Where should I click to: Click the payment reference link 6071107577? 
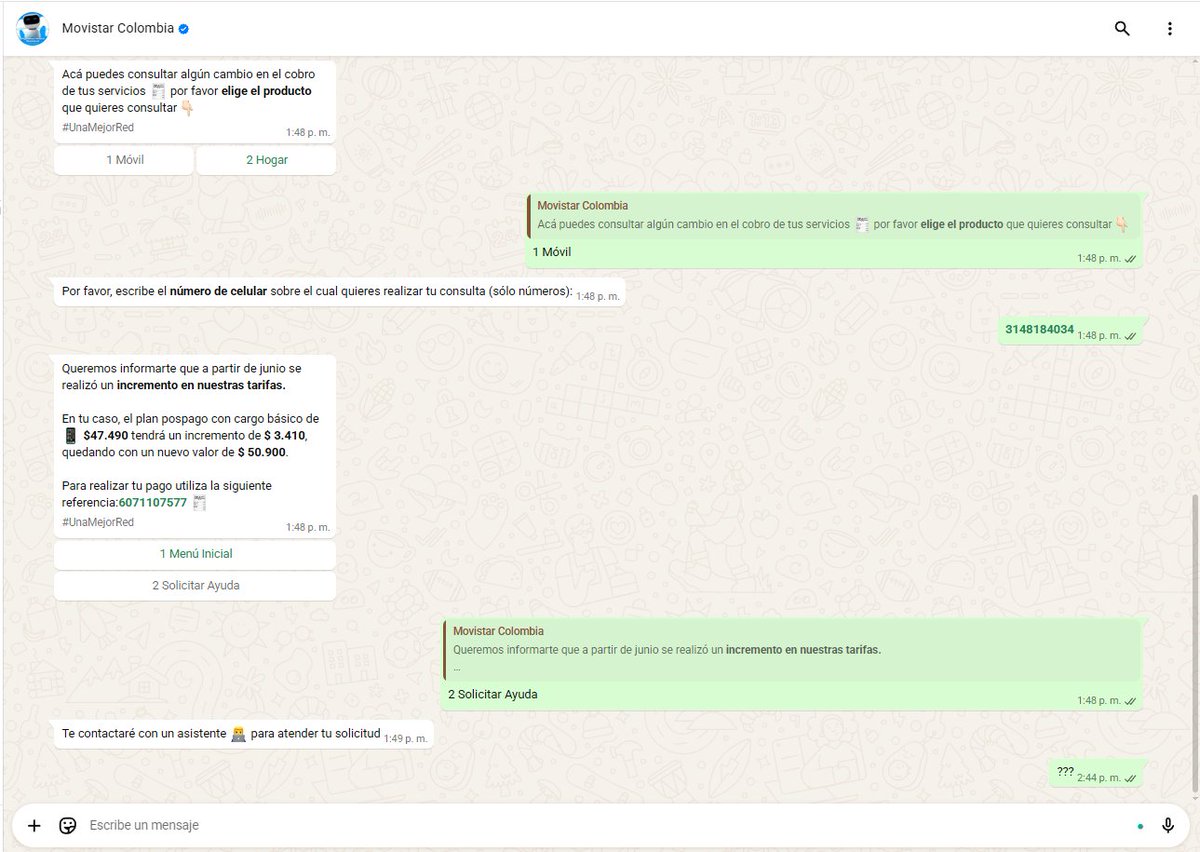(x=153, y=502)
